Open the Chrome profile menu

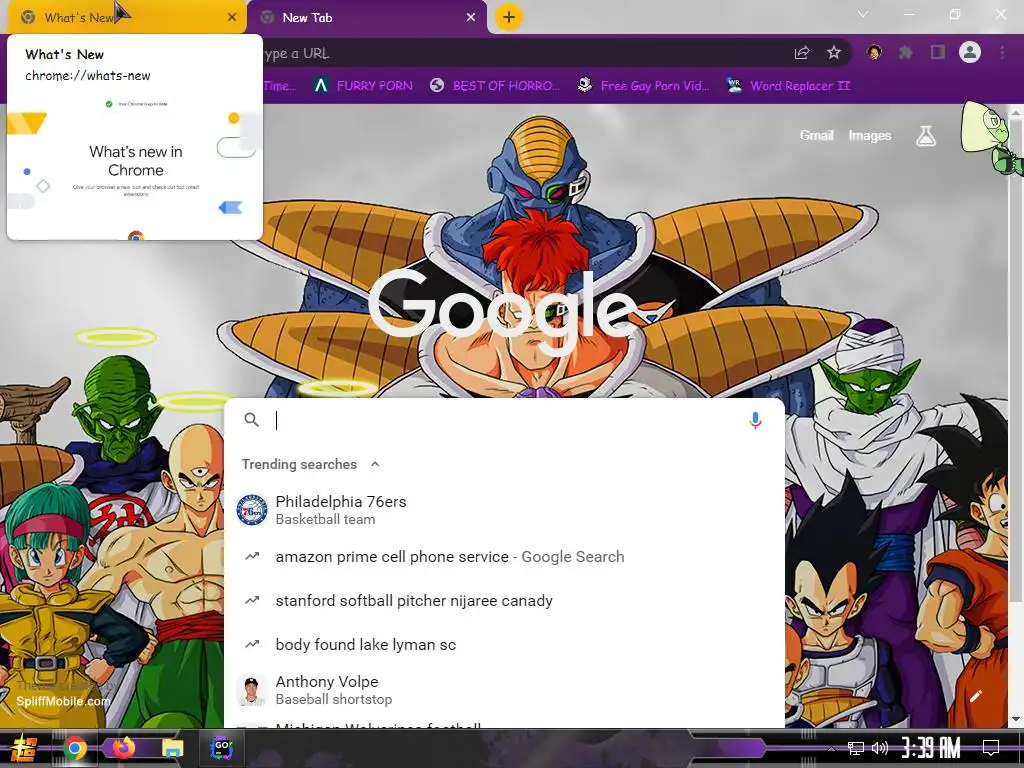coord(970,52)
